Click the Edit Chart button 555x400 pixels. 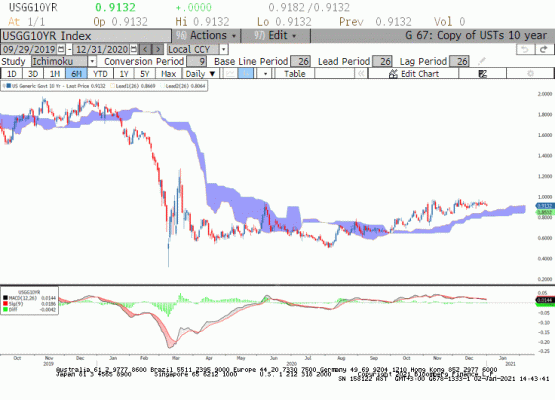(x=413, y=74)
